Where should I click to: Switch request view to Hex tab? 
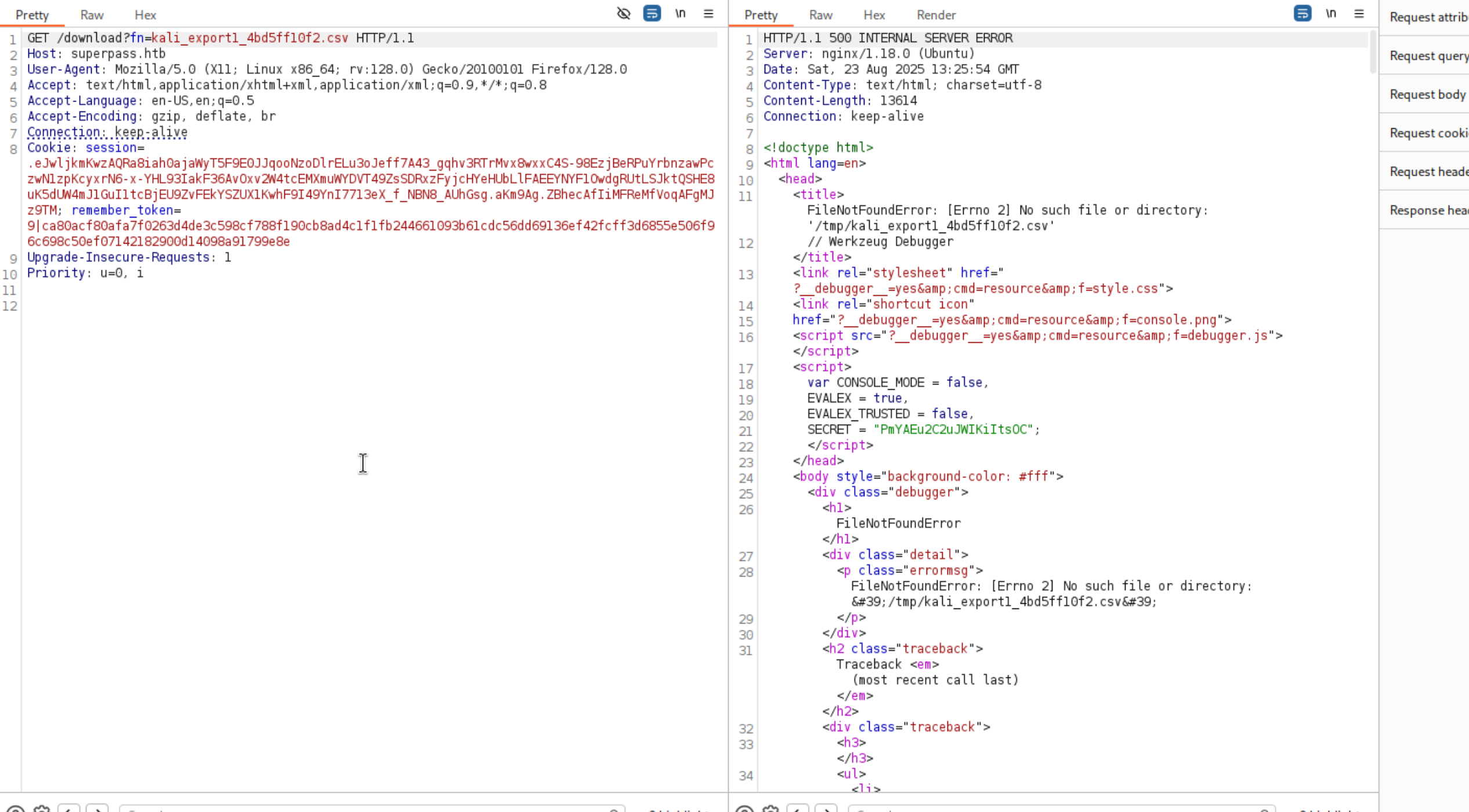(145, 15)
